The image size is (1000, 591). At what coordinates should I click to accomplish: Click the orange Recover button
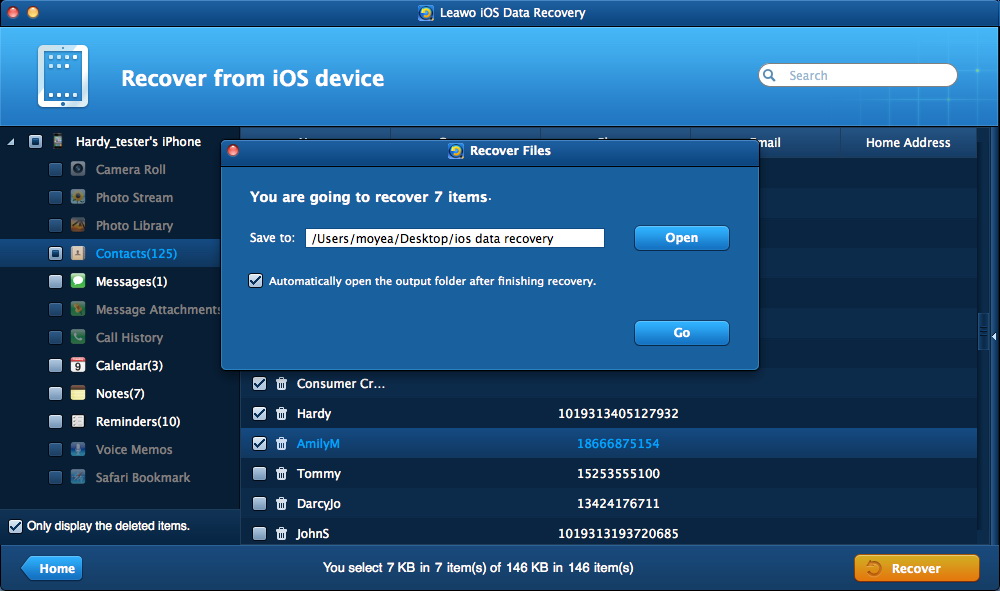(916, 568)
